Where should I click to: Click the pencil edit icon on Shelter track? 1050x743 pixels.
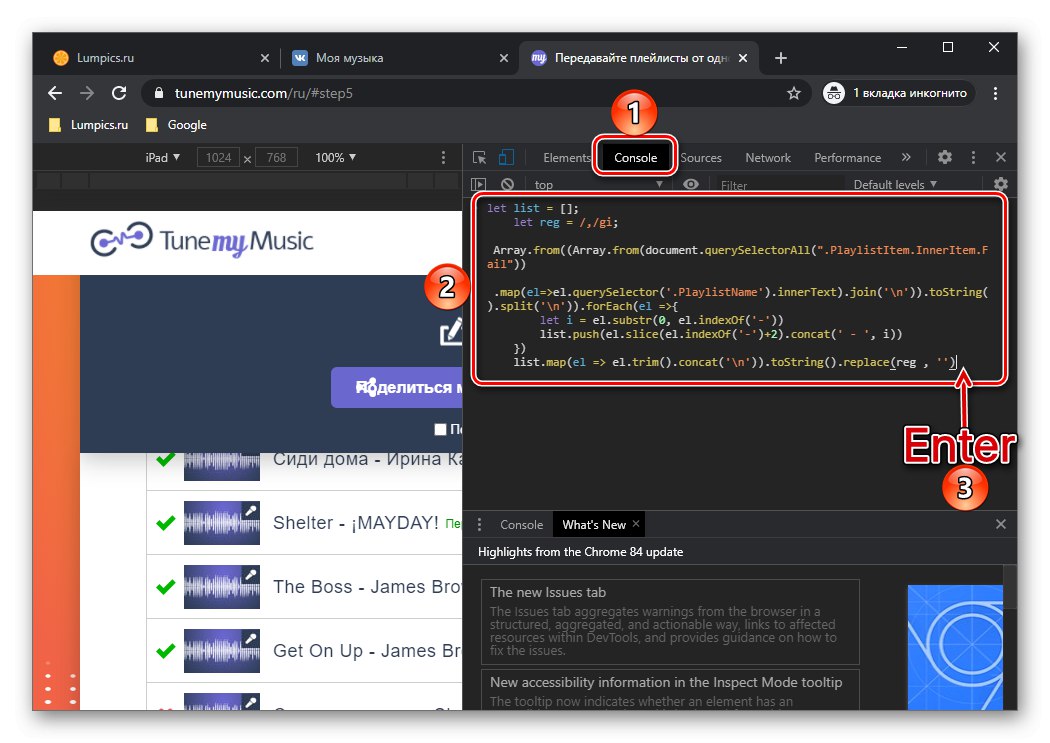point(252,510)
